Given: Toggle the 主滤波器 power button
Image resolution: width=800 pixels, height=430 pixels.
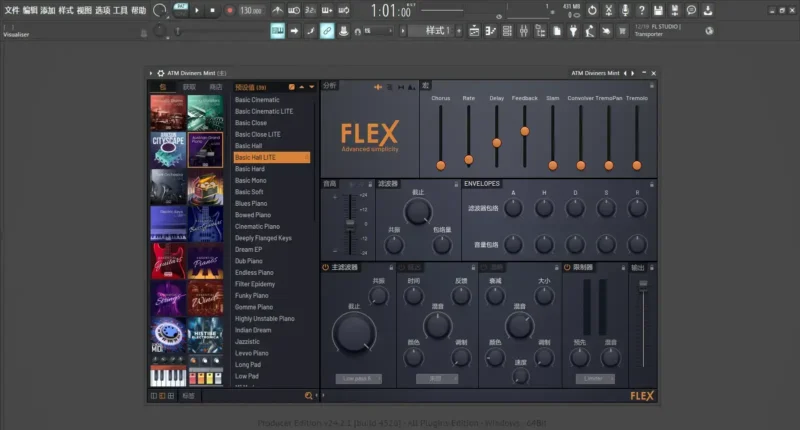Looking at the screenshot, I should point(326,267).
